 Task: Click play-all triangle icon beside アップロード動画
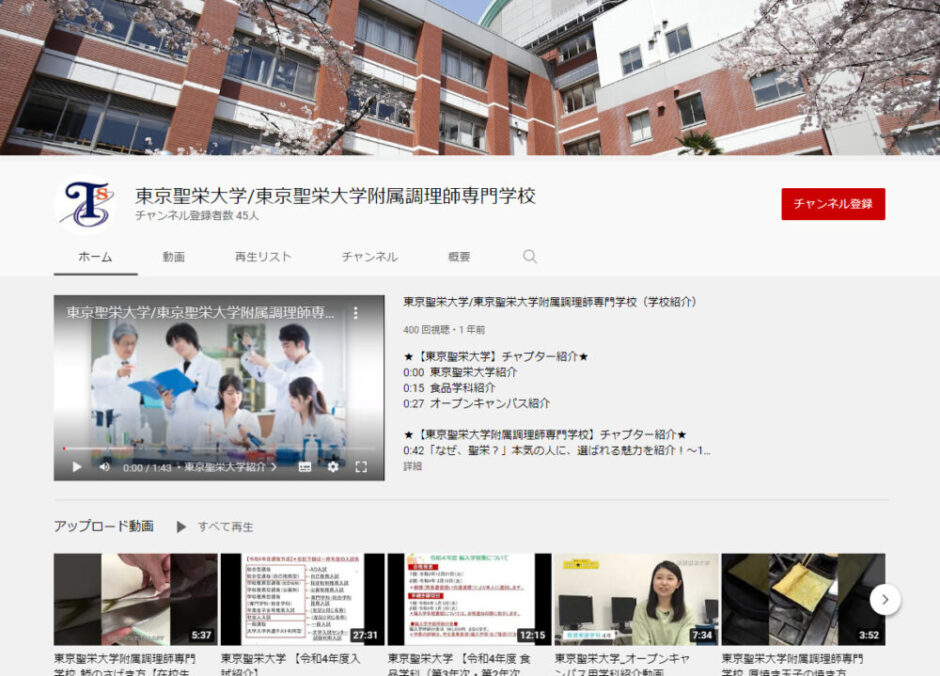pyautogui.click(x=181, y=526)
